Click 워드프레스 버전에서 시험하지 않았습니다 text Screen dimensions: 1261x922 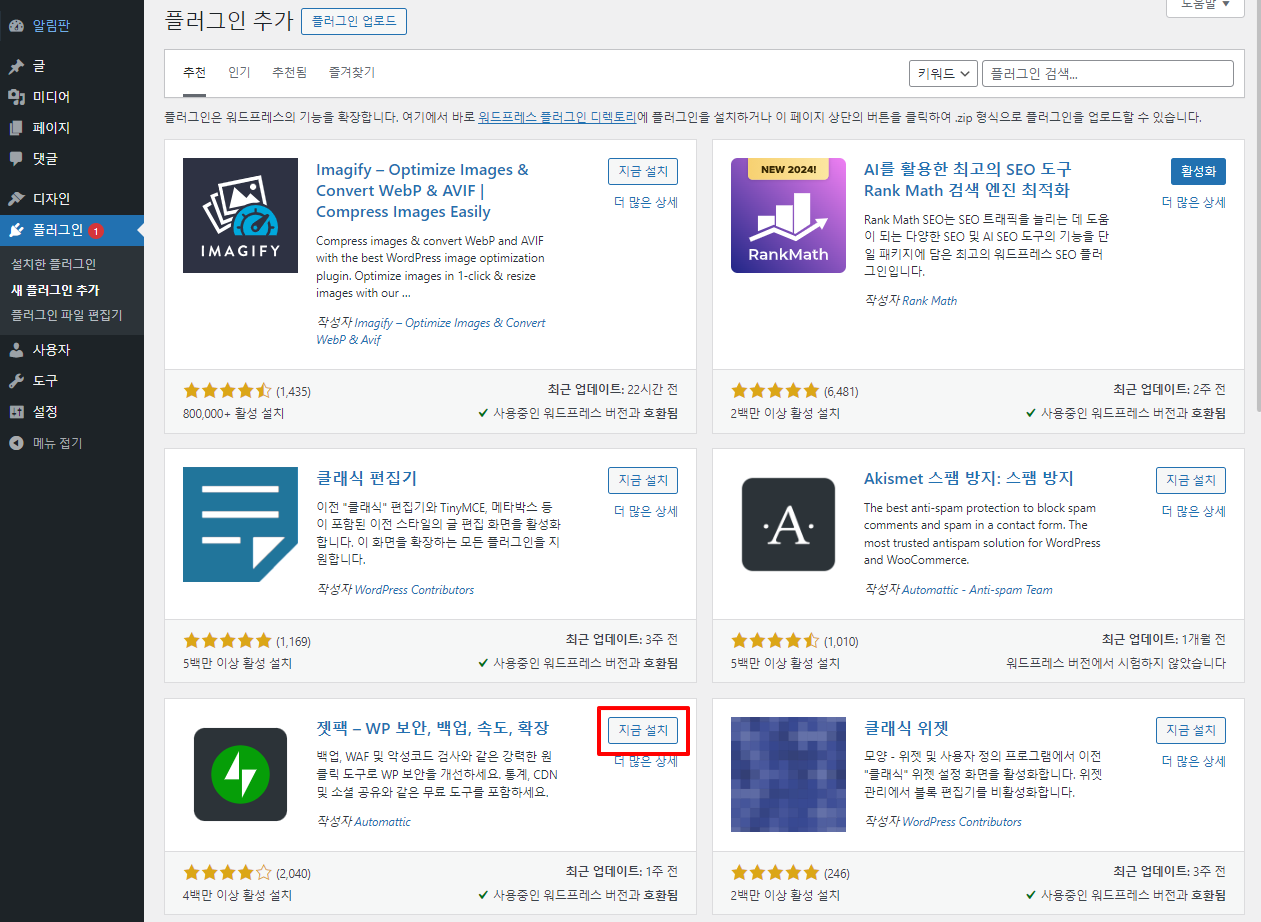(1116, 663)
